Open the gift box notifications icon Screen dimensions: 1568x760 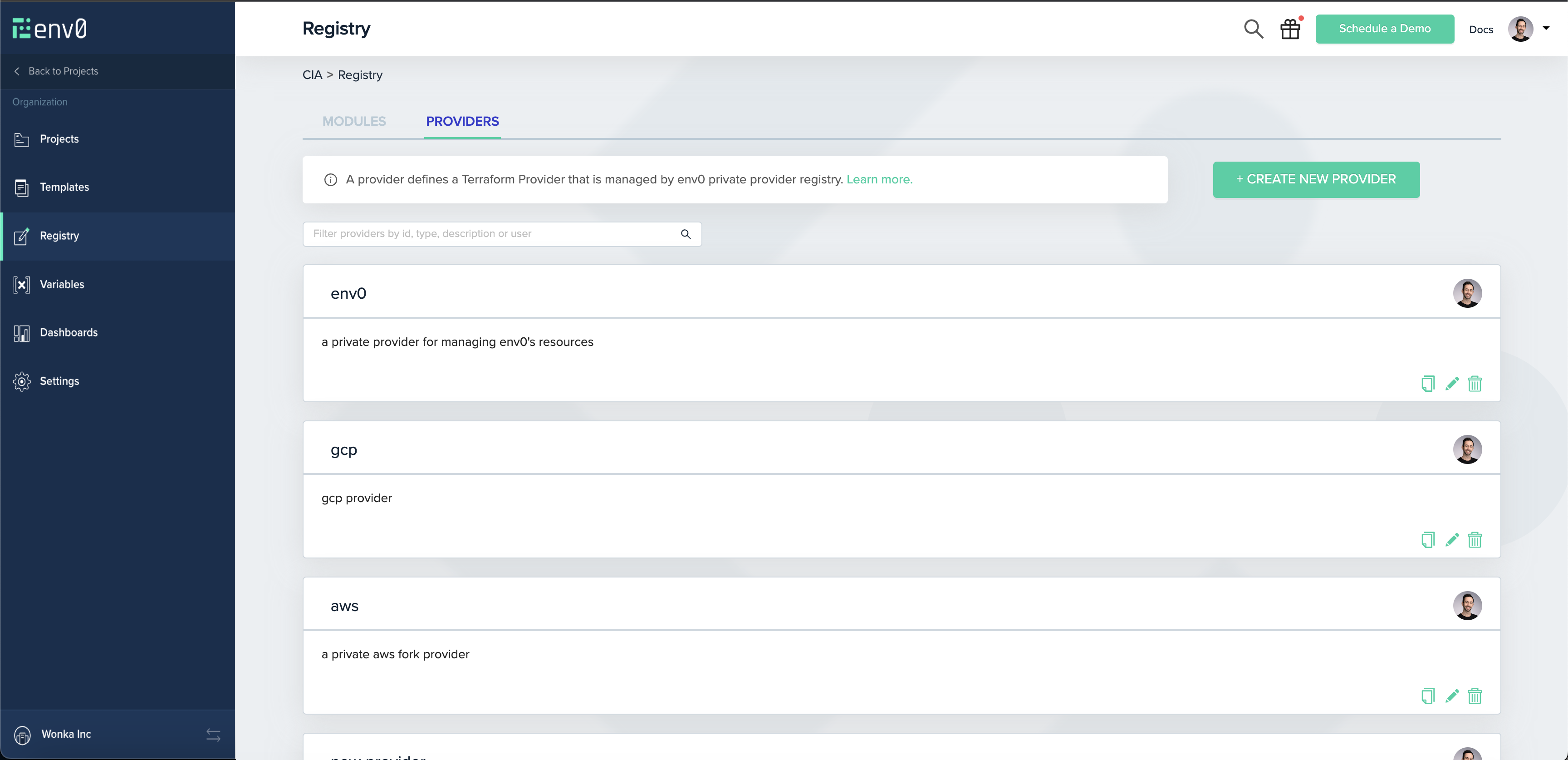pyautogui.click(x=1290, y=29)
